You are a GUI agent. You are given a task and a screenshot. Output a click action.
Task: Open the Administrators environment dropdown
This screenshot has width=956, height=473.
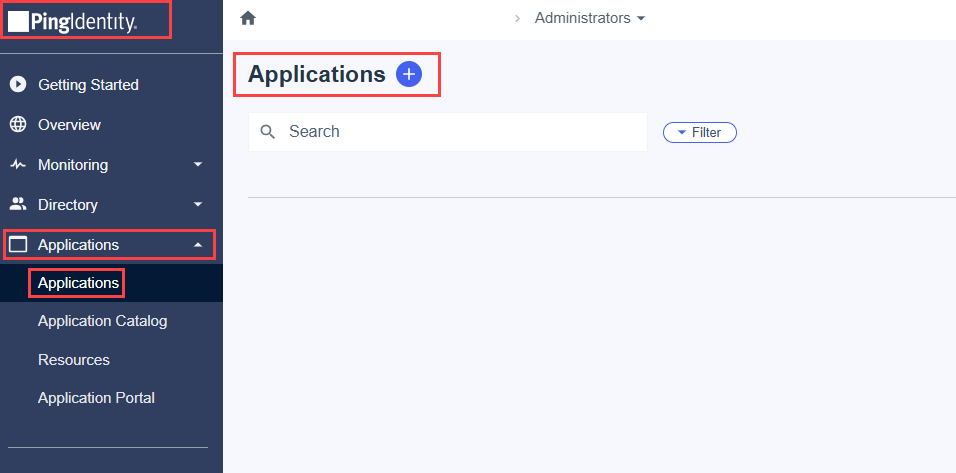coord(590,18)
